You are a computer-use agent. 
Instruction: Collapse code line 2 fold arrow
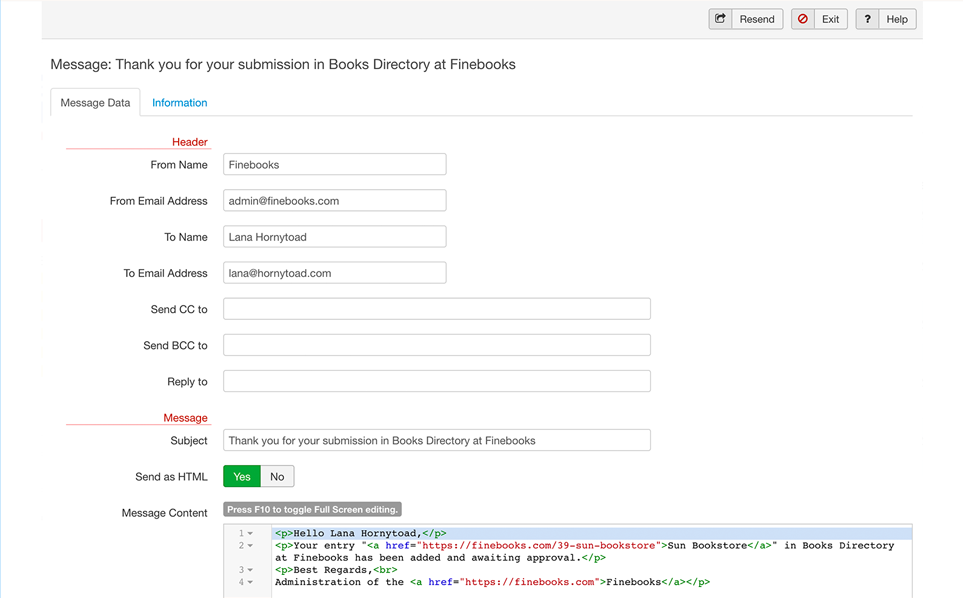251,546
